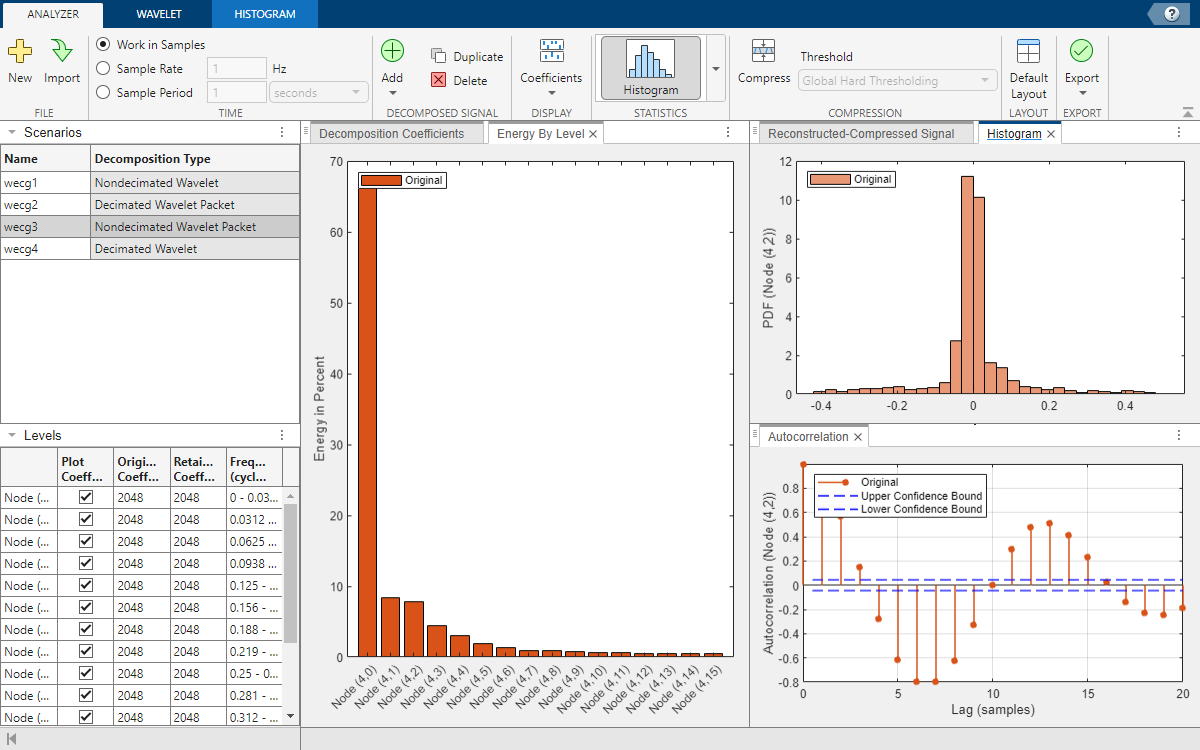Switch to the WAVELET ribbon tab

[x=158, y=14]
